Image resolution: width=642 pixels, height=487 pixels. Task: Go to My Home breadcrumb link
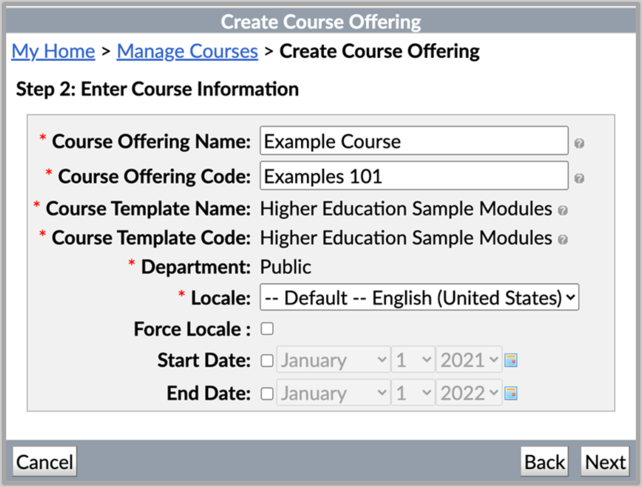53,52
